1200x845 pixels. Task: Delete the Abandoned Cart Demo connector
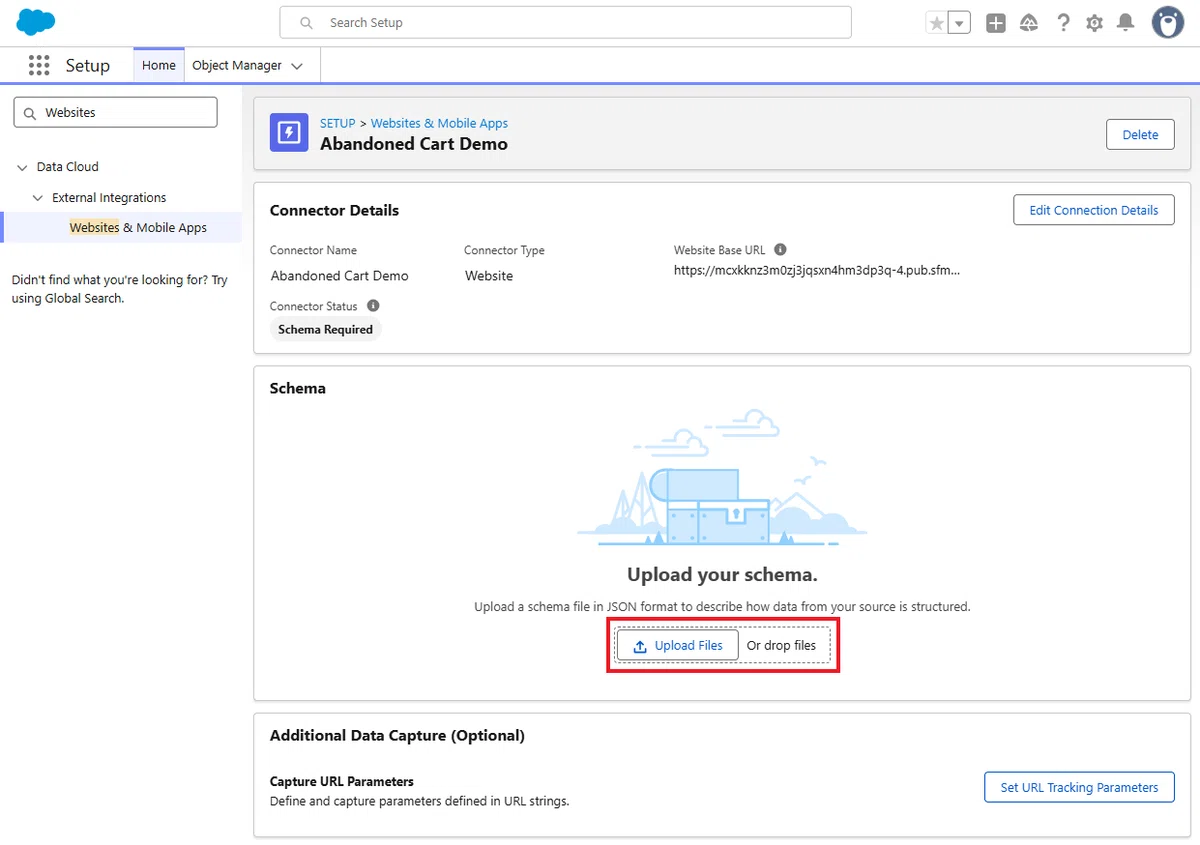coord(1140,135)
